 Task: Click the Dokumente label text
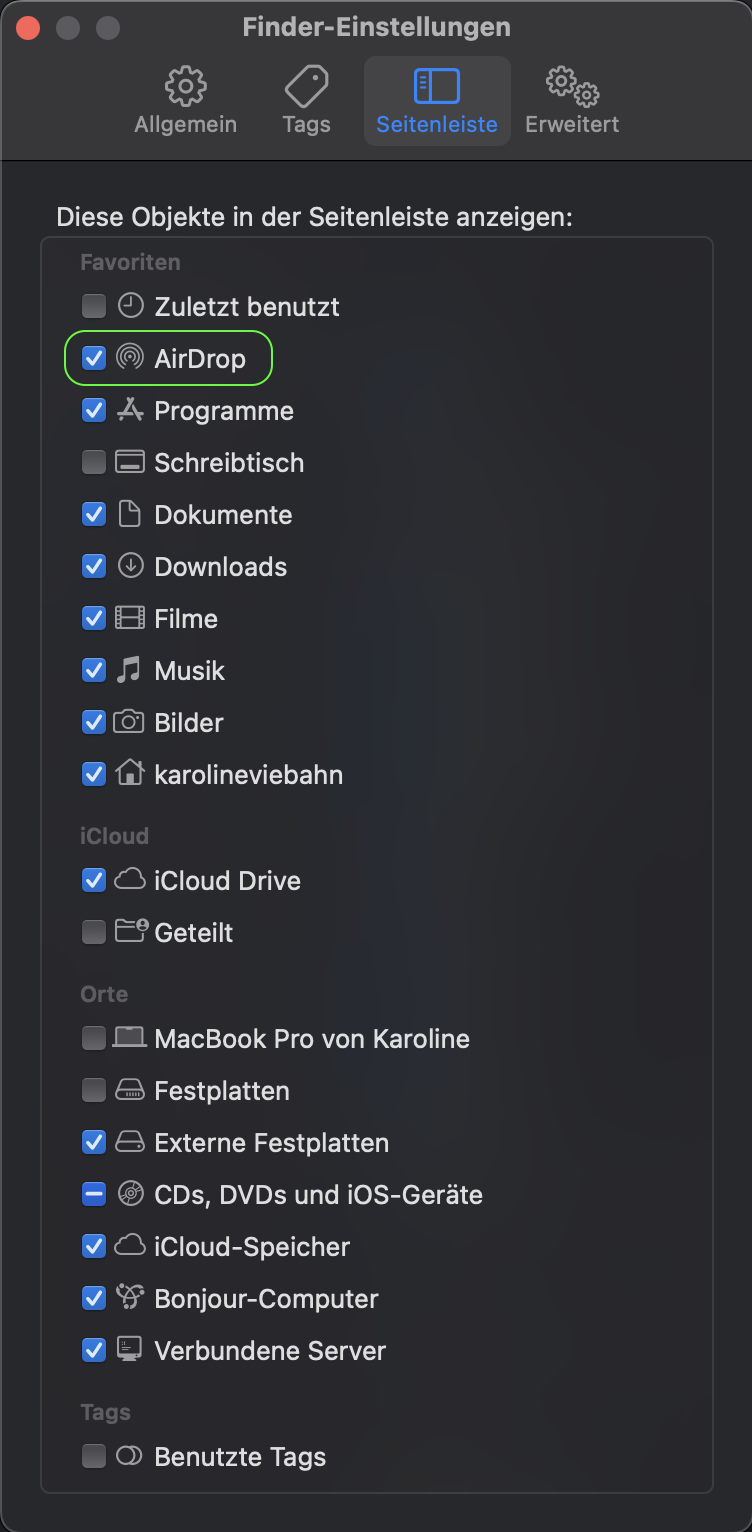coord(223,515)
